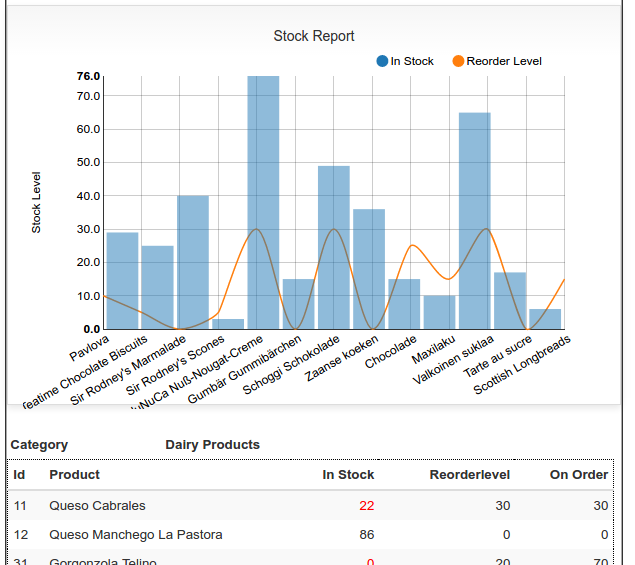Select the Tarte au sucre bar
The image size is (635, 565).
point(510,300)
